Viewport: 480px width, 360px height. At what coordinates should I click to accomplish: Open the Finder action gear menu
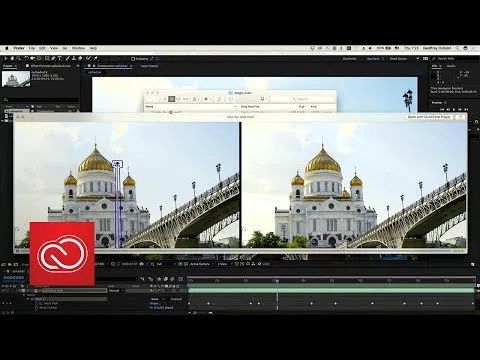pos(207,99)
